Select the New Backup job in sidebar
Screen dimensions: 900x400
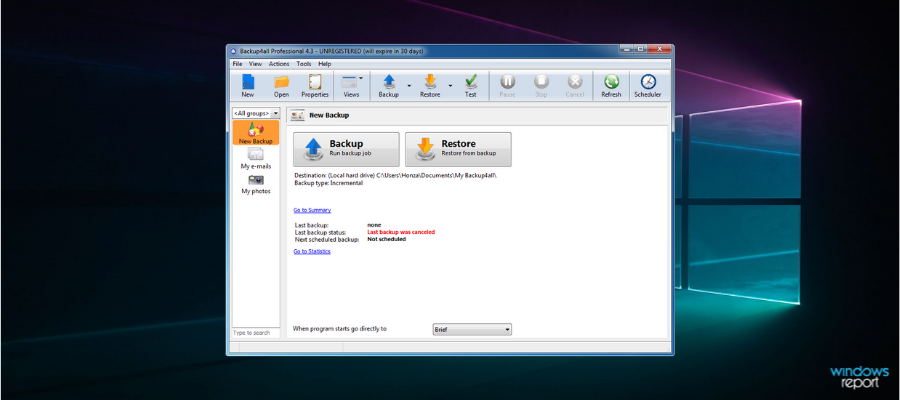tap(256, 133)
